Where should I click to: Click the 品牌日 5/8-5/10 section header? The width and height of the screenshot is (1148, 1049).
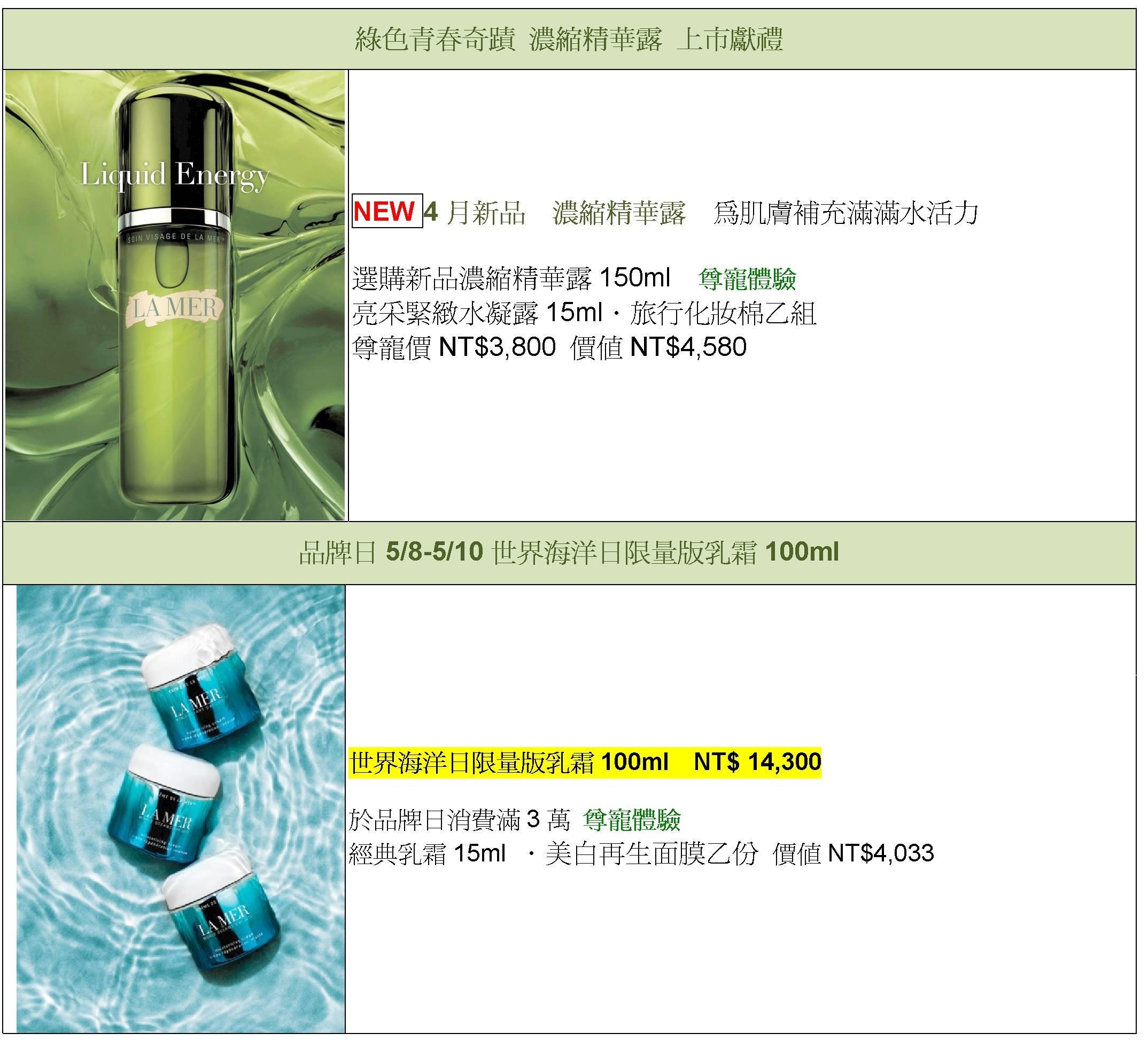569,552
